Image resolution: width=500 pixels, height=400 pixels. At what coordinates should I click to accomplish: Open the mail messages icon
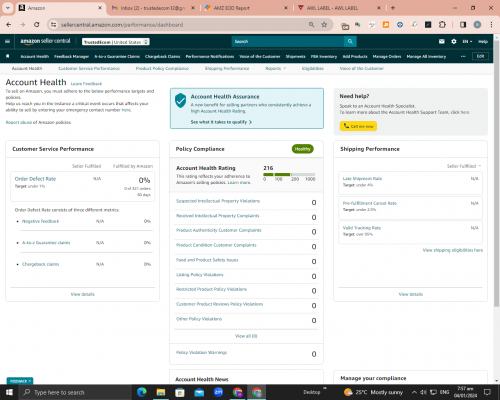click(x=442, y=41)
